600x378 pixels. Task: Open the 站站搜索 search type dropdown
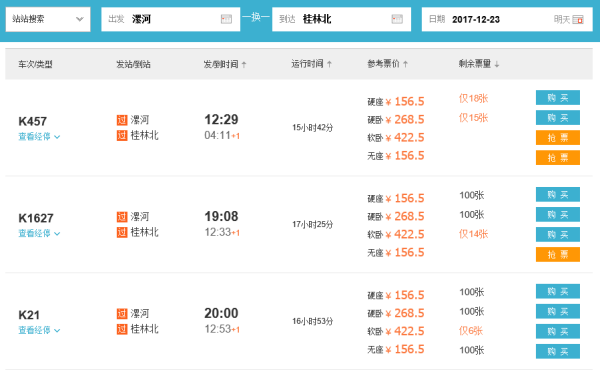pyautogui.click(x=48, y=19)
